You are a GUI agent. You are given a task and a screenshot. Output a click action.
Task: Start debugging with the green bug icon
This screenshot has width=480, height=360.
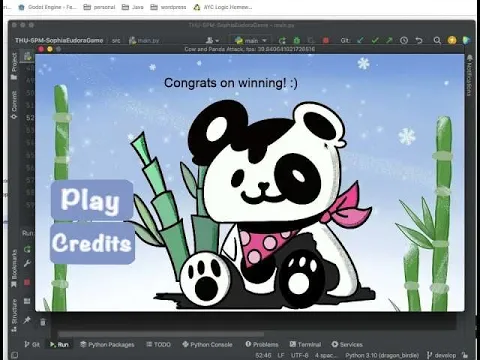click(x=297, y=40)
